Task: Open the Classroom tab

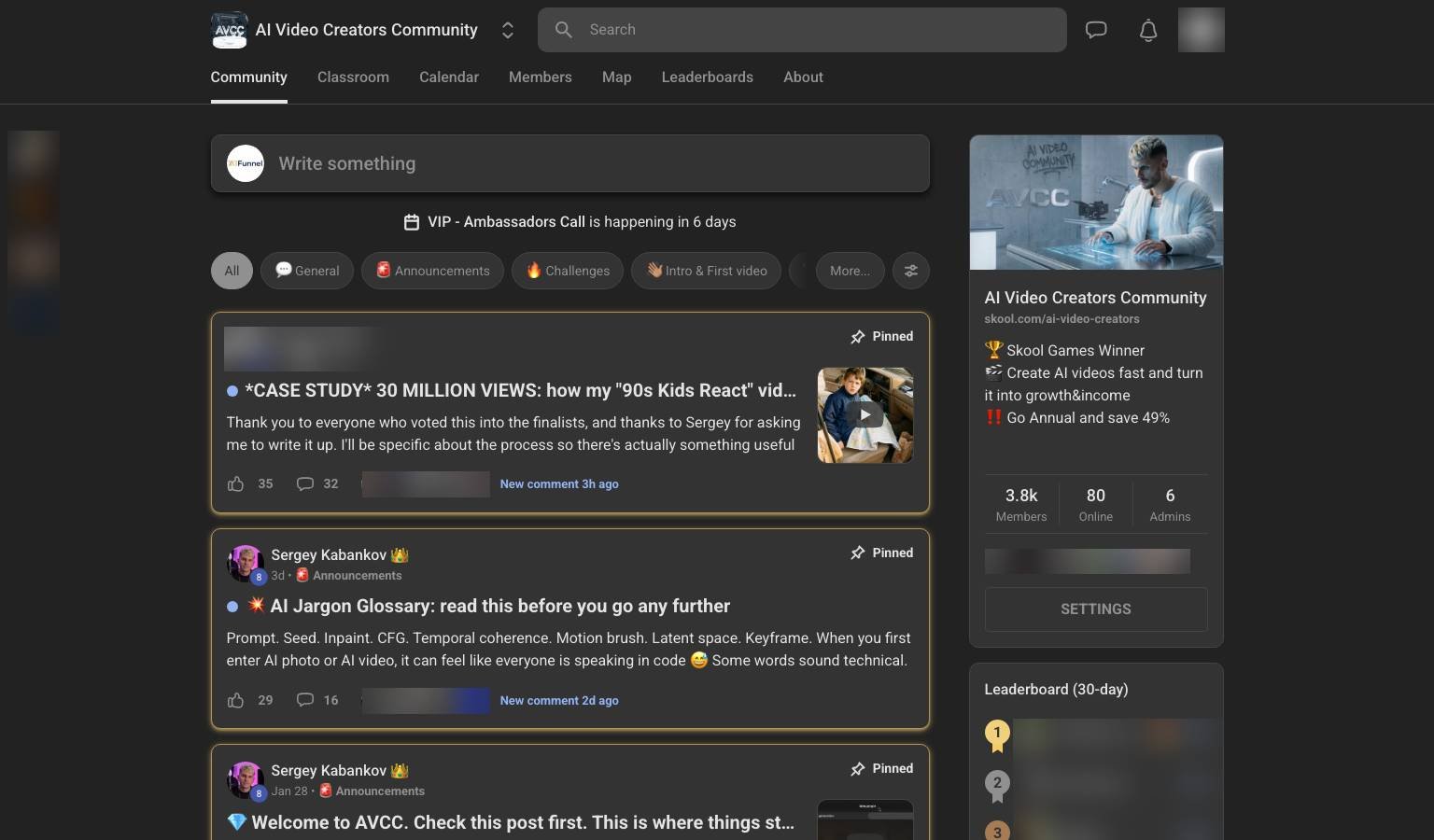Action: (x=353, y=77)
